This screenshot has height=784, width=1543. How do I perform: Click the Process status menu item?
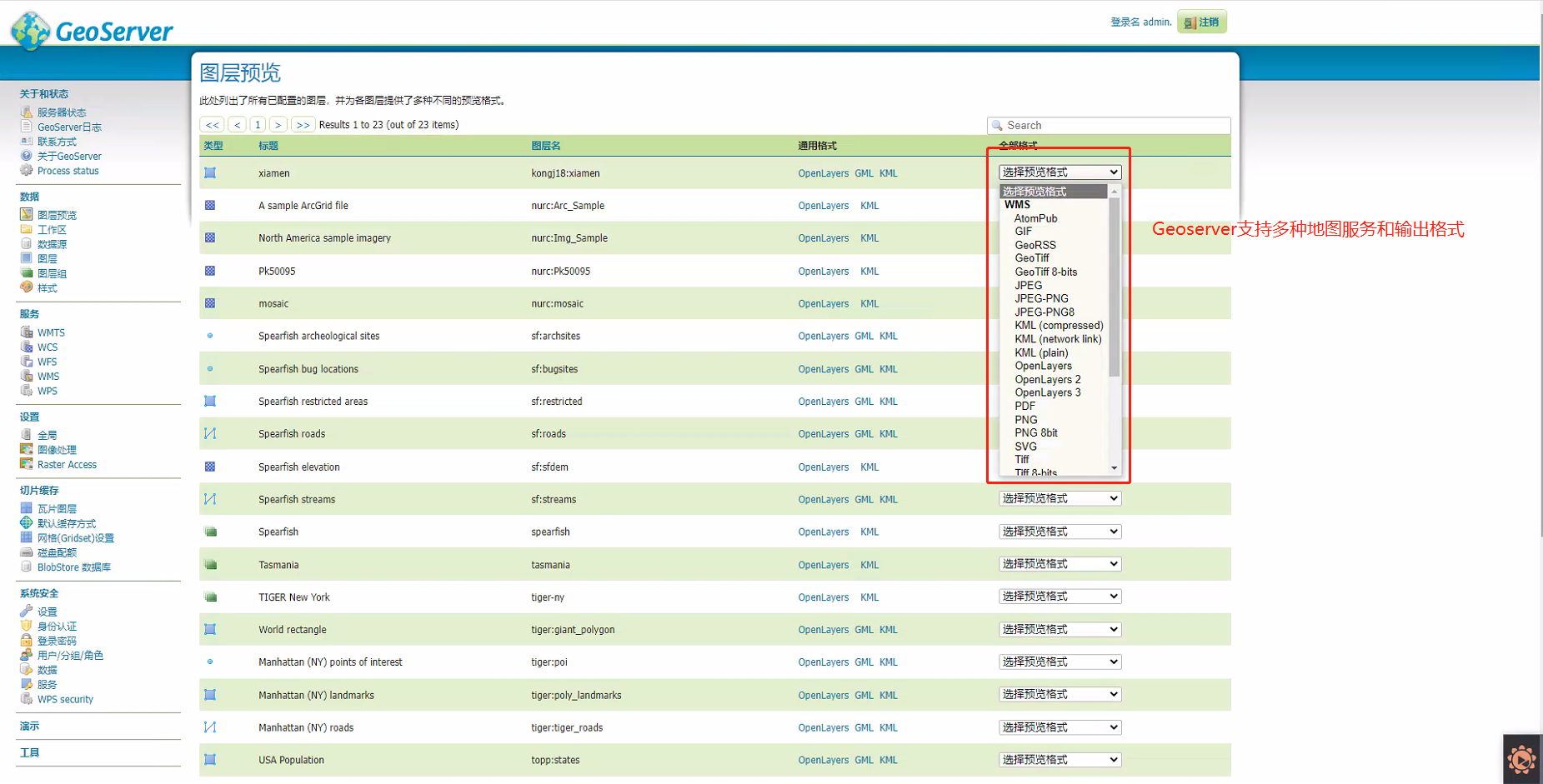point(67,170)
